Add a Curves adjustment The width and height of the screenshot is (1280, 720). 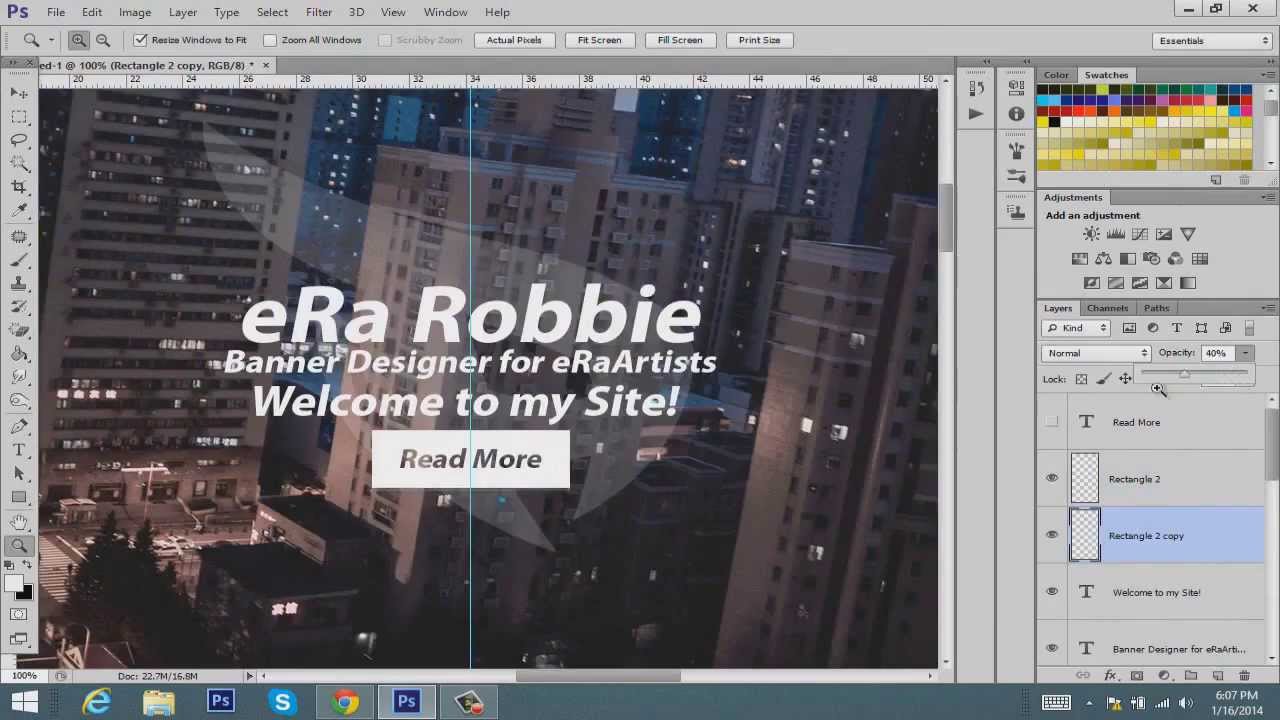click(x=1139, y=234)
